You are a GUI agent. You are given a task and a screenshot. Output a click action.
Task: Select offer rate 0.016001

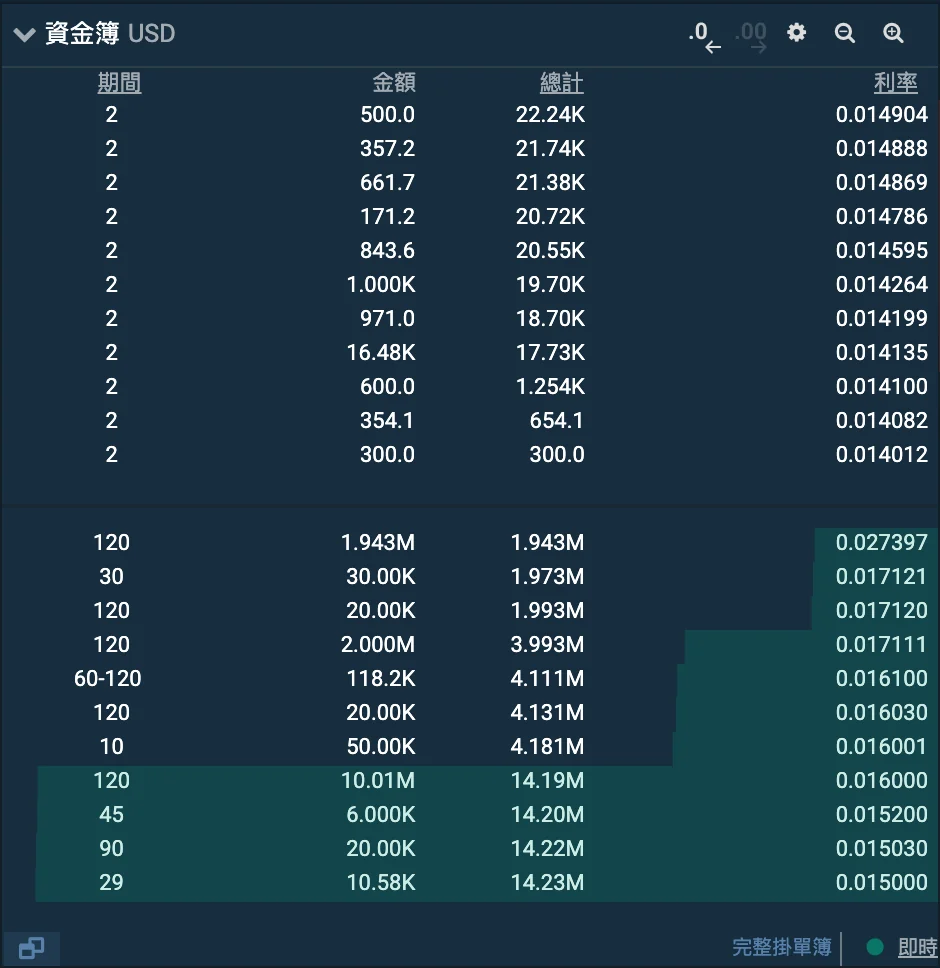pos(881,746)
